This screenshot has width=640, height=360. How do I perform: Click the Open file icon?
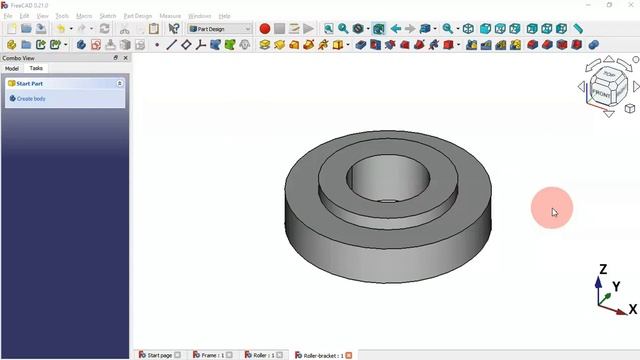pos(26,29)
